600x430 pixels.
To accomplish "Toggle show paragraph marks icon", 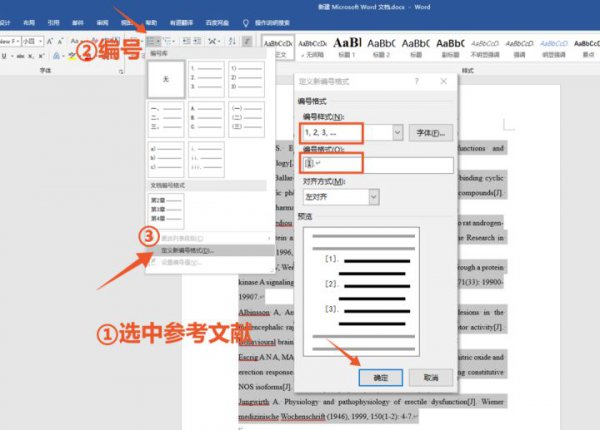I will (247, 41).
